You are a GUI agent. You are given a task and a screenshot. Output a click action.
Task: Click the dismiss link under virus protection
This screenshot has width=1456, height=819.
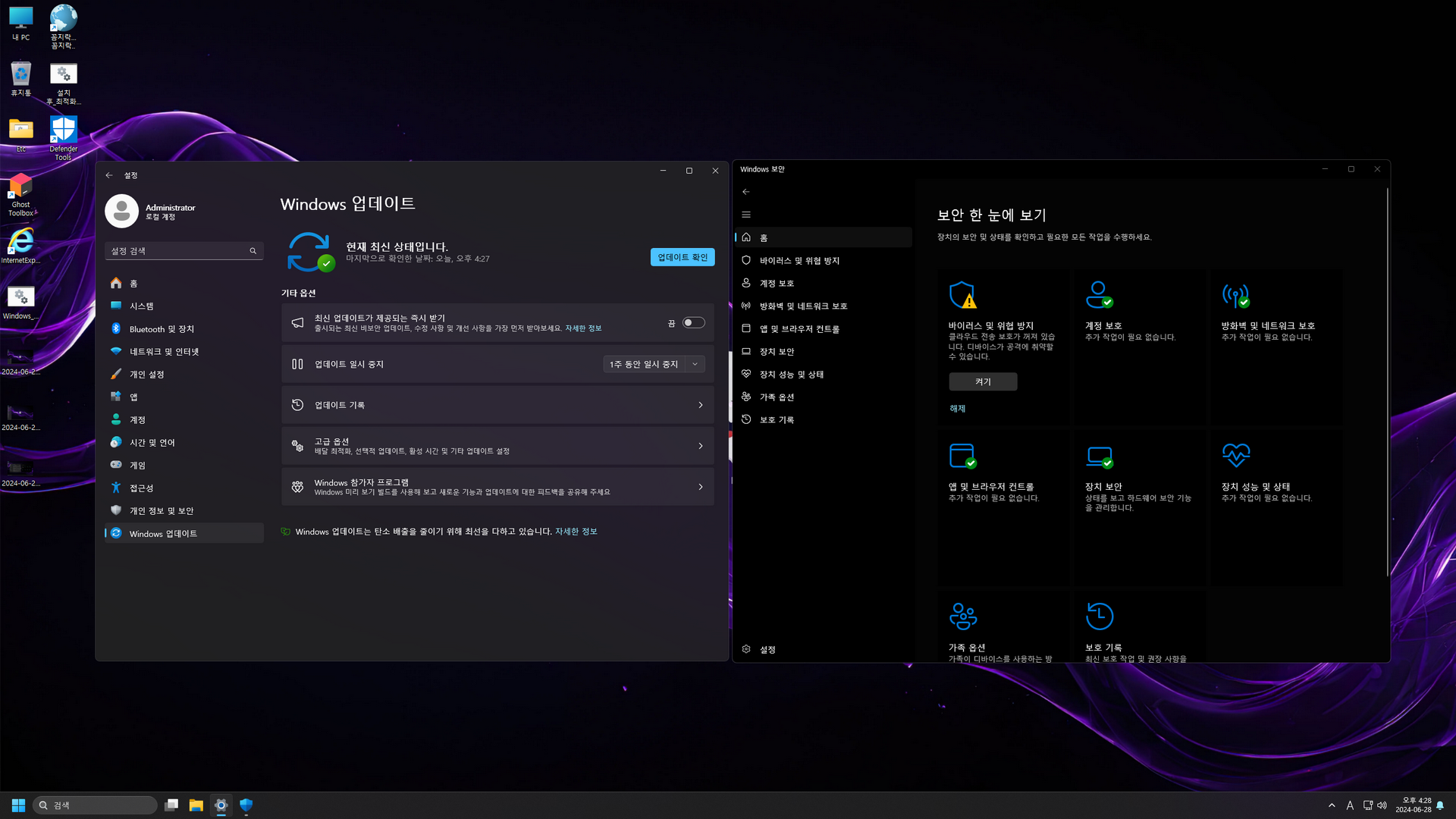(x=957, y=409)
